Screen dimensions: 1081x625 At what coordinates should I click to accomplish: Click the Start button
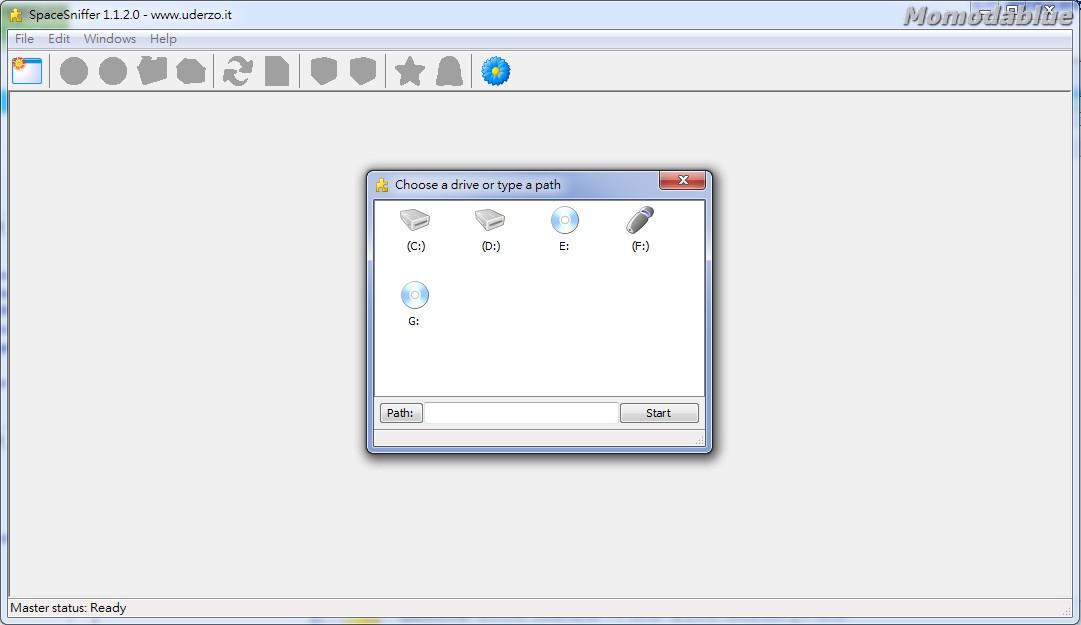[x=658, y=413]
